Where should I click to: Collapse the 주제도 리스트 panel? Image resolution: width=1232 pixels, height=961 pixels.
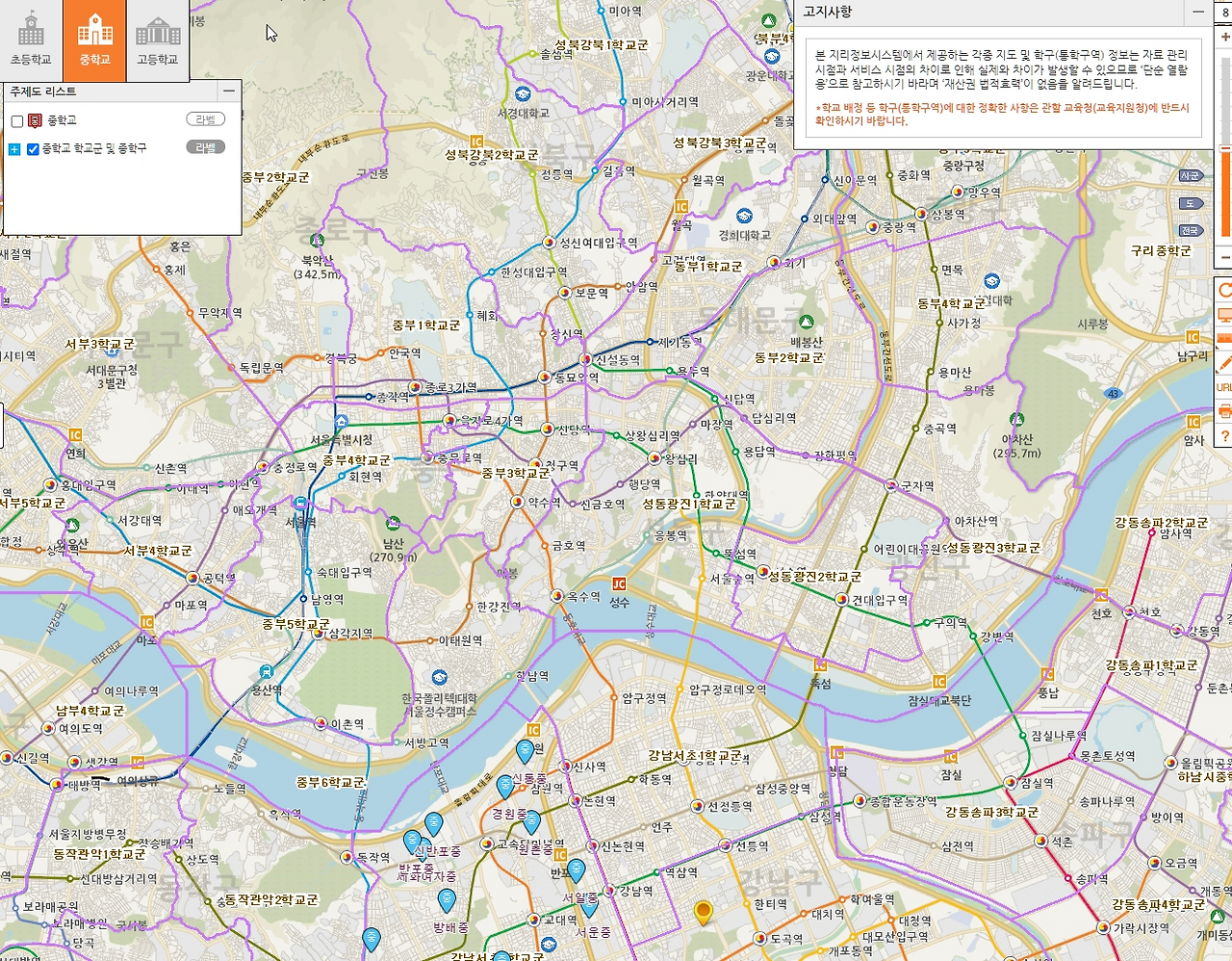coord(229,91)
